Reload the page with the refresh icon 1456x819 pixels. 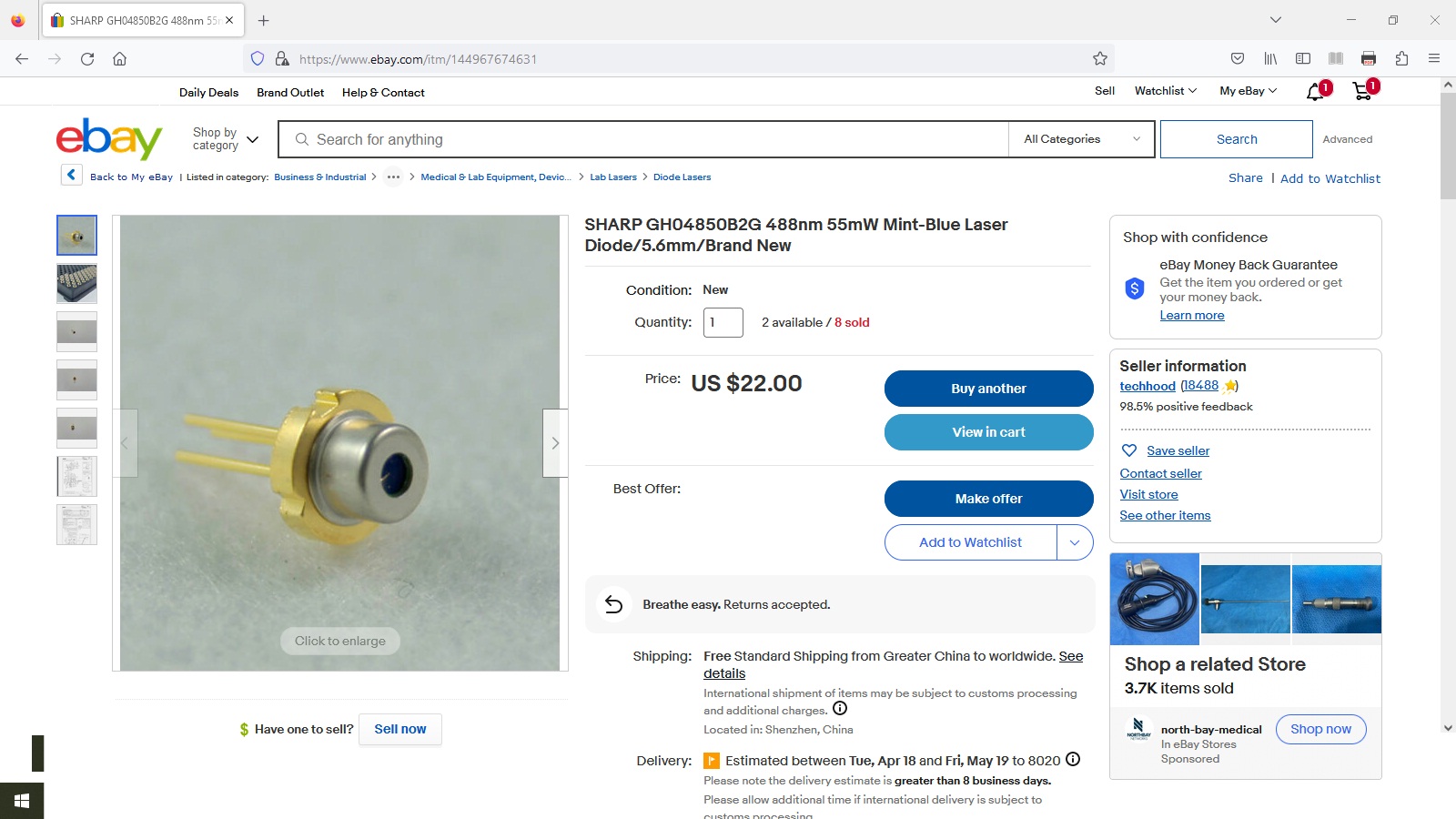click(x=87, y=59)
